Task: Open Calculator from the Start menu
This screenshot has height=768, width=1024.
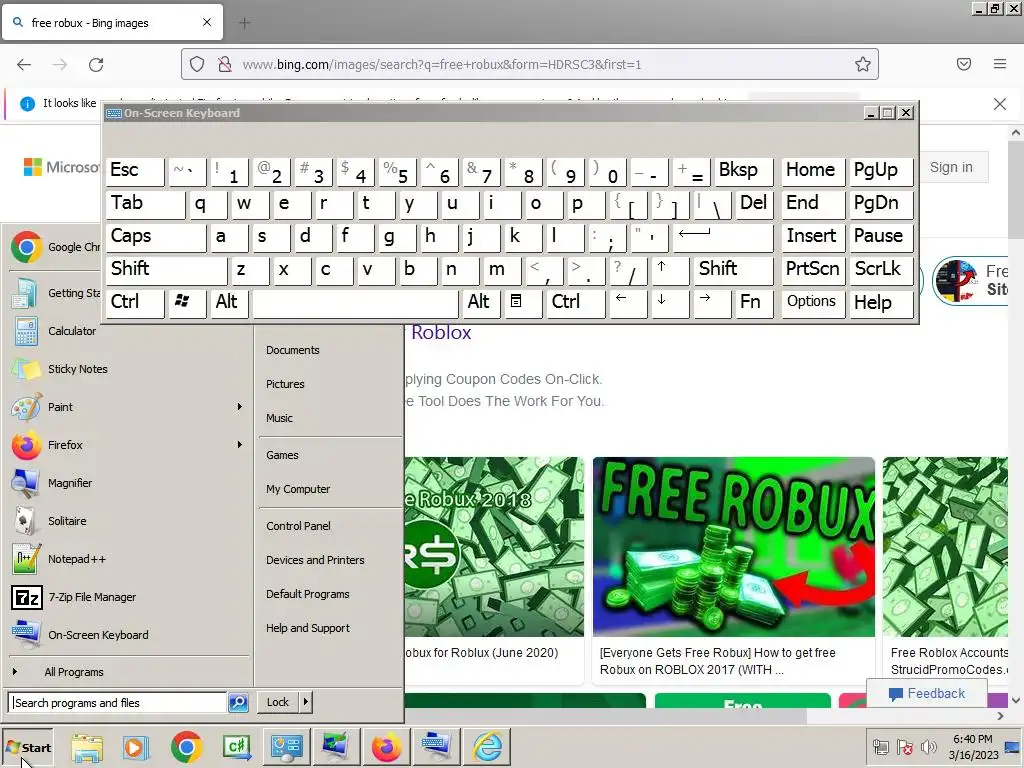Action: (127, 331)
